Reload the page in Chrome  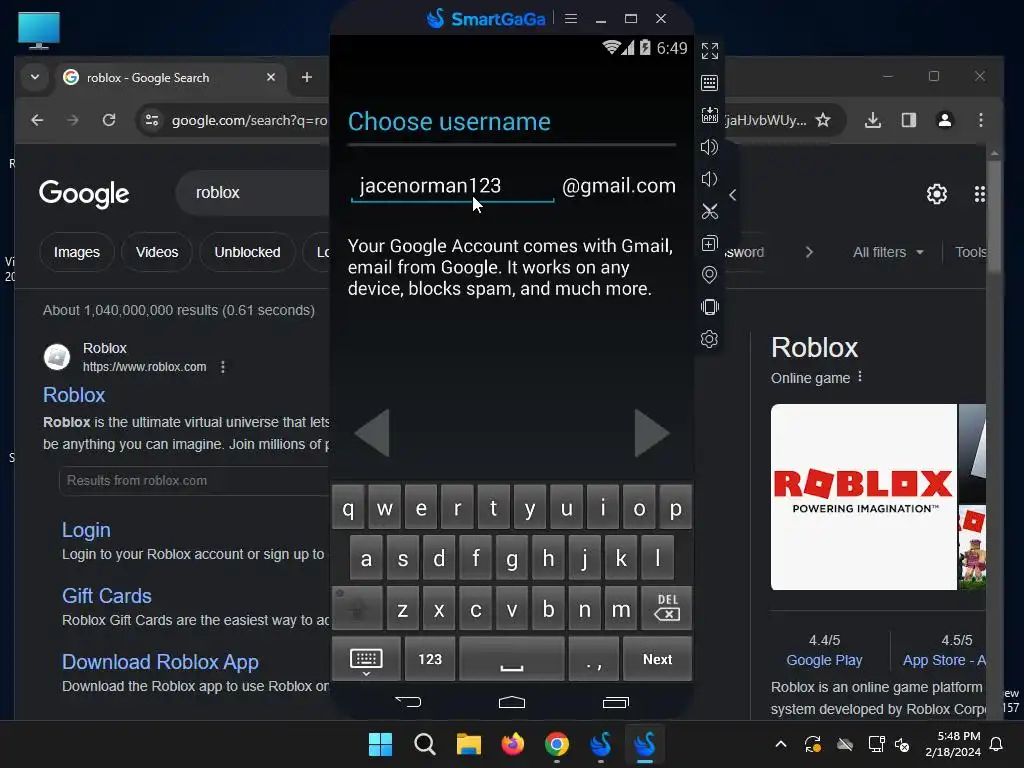pos(109,120)
